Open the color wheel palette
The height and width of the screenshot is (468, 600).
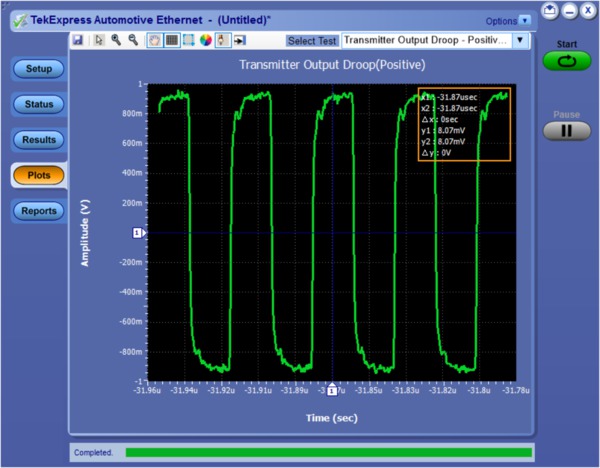[x=205, y=40]
